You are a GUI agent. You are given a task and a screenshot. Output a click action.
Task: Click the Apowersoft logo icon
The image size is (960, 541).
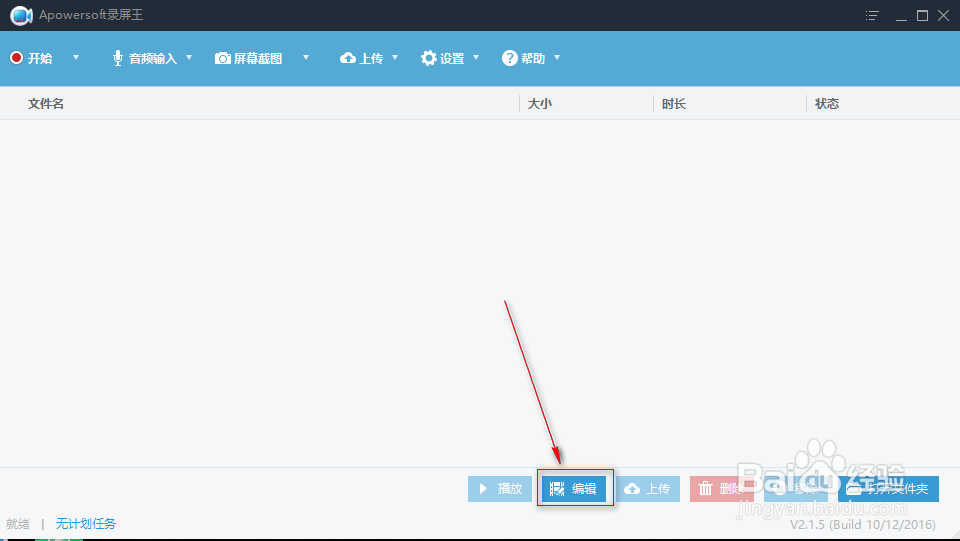click(x=21, y=15)
